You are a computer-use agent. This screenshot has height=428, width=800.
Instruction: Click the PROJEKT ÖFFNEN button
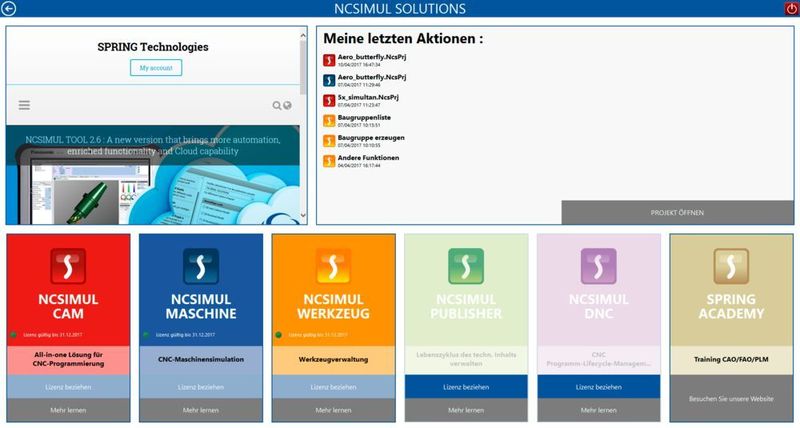coord(678,212)
